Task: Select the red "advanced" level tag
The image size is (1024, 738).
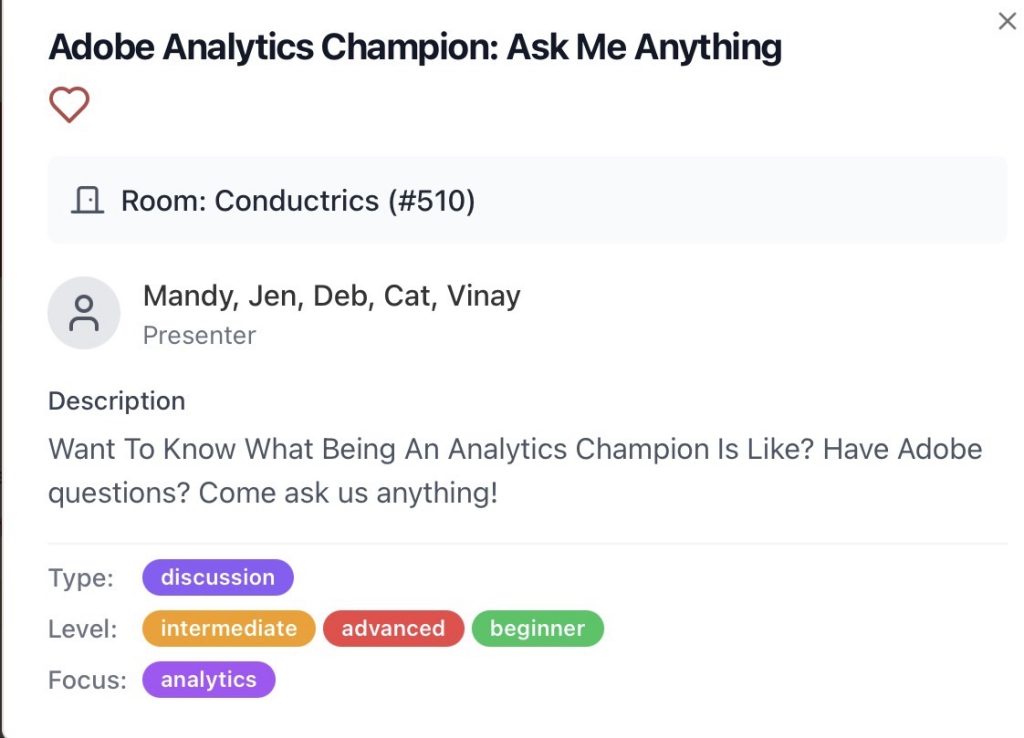Action: [393, 628]
